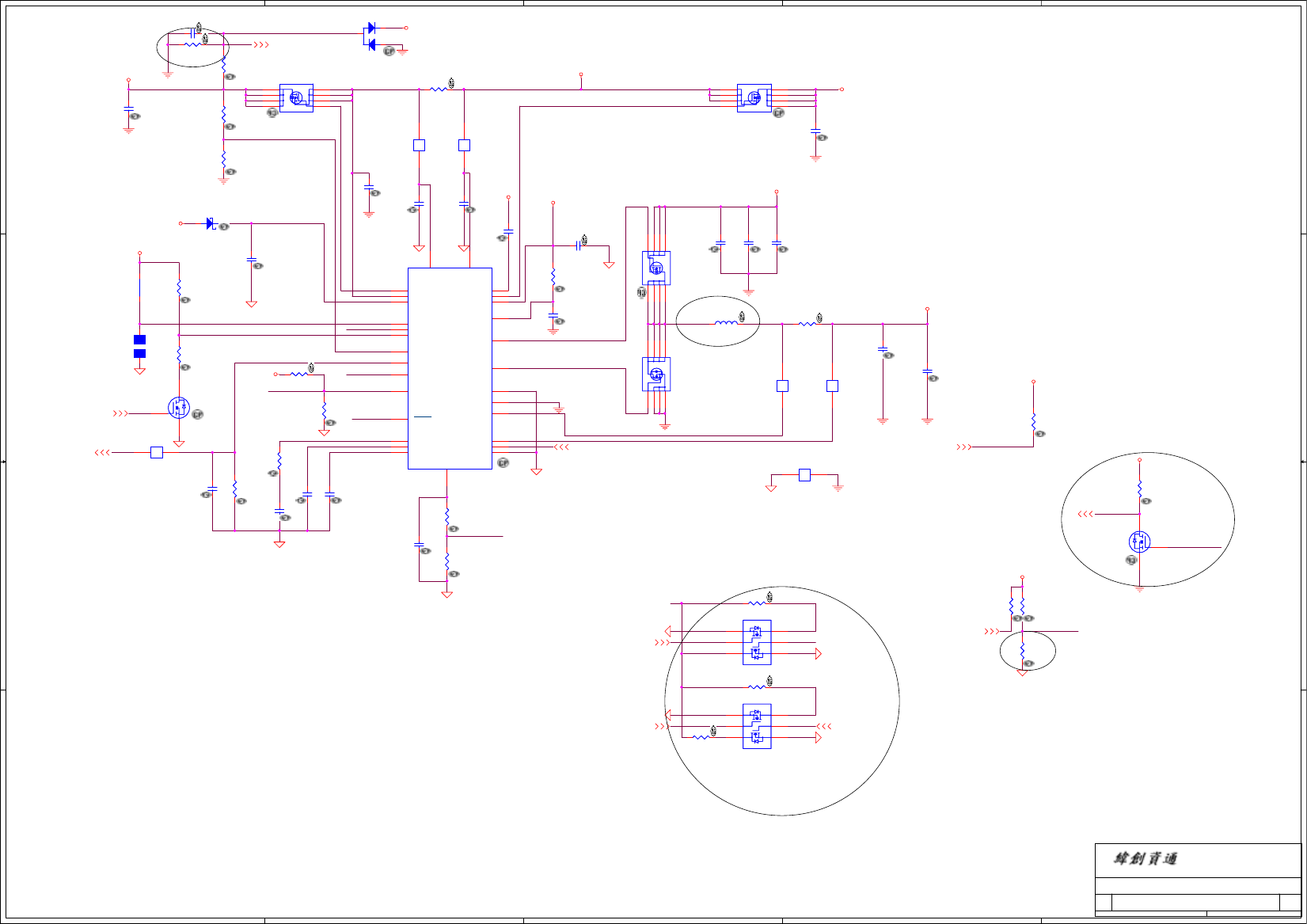The width and height of the screenshot is (1307, 924).
Task: Click the square test point left of the bottom-left capacitors
Action: click(x=157, y=452)
